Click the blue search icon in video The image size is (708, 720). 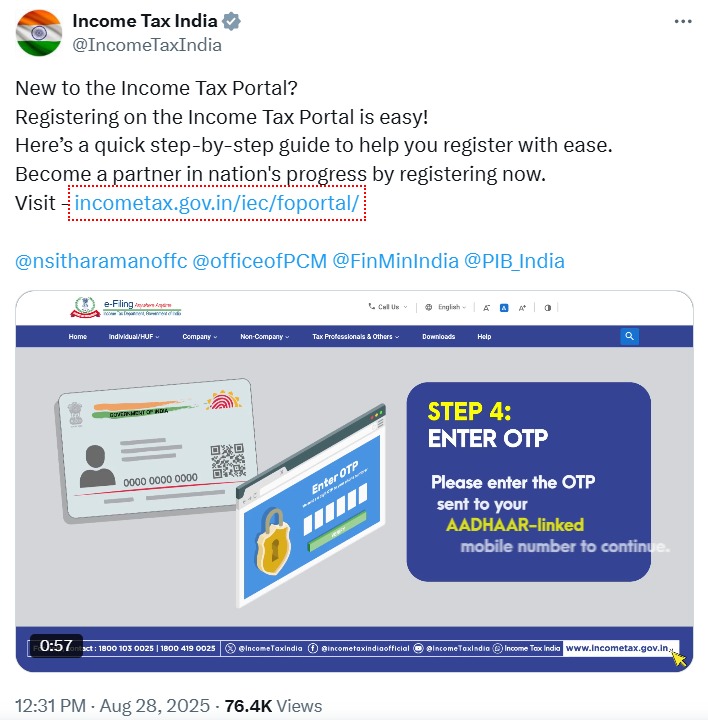pos(629,336)
